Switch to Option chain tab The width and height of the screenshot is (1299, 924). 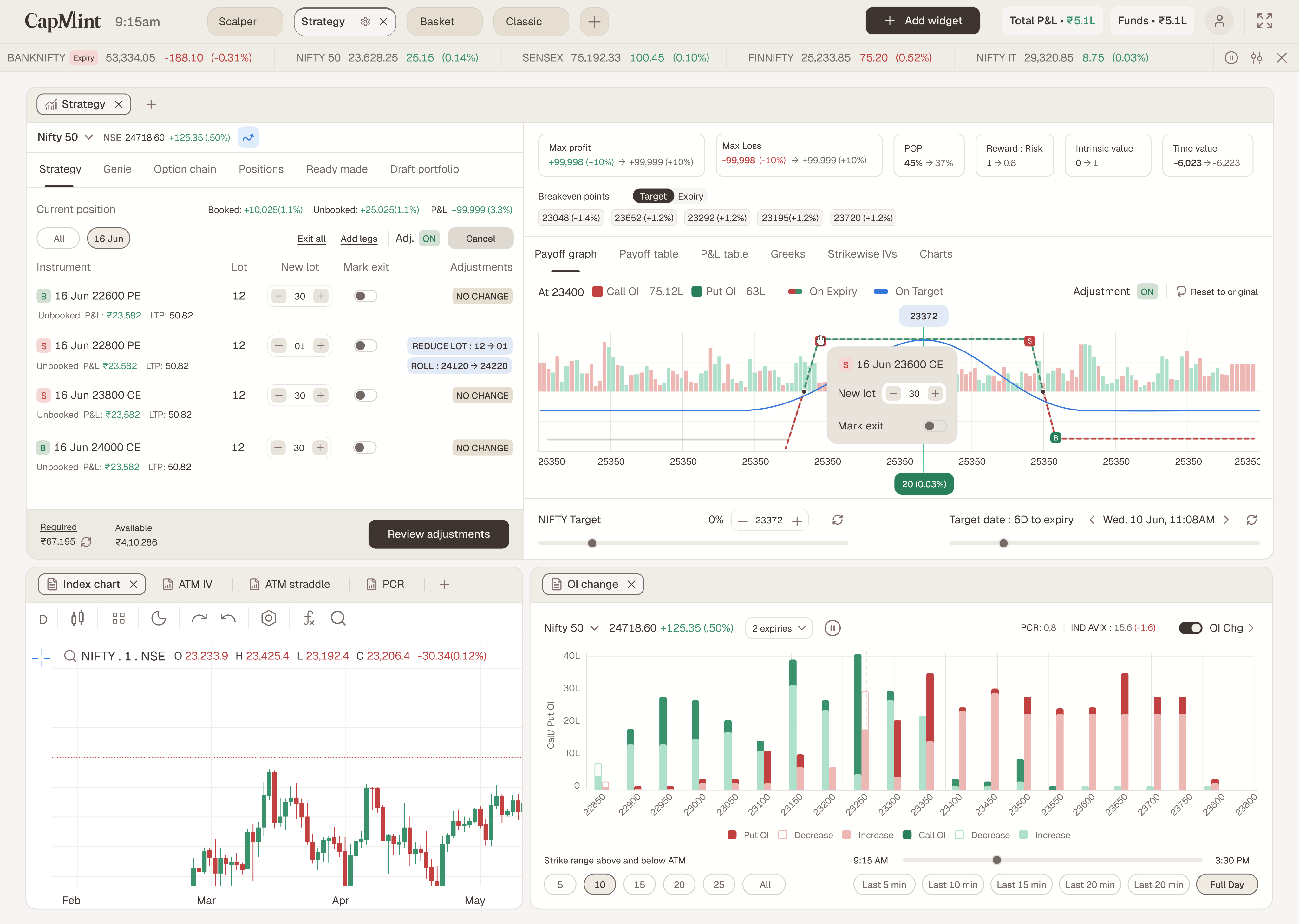tap(185, 169)
